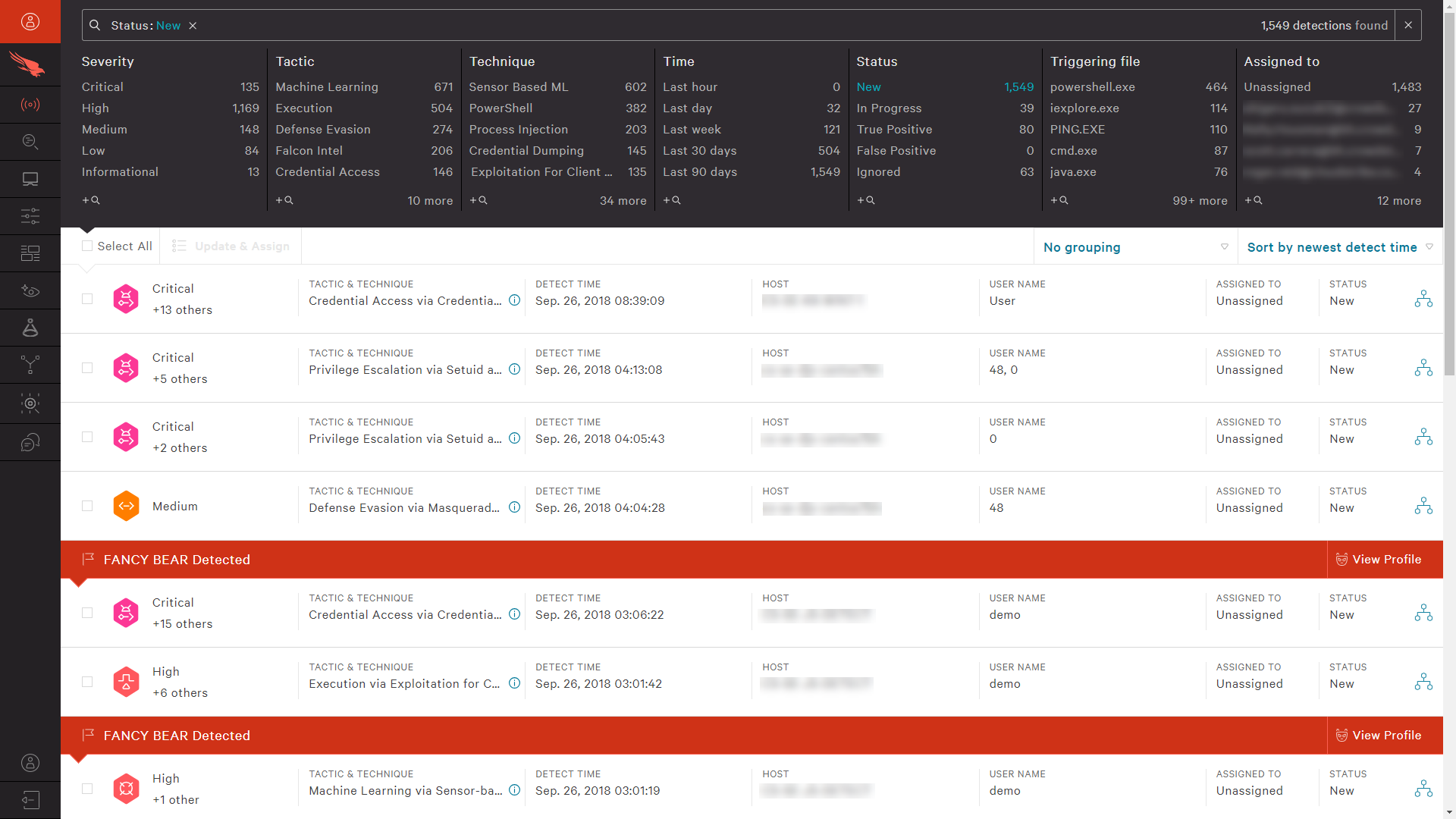Image resolution: width=1456 pixels, height=819 pixels.
Task: Open the user account icon at sidebar bottom
Action: click(x=30, y=763)
